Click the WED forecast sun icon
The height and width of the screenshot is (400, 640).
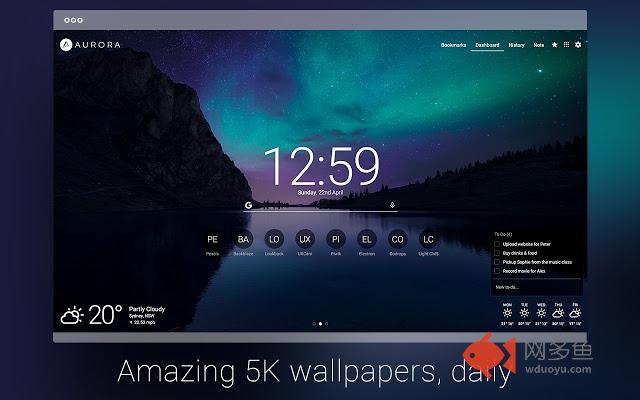(541, 313)
